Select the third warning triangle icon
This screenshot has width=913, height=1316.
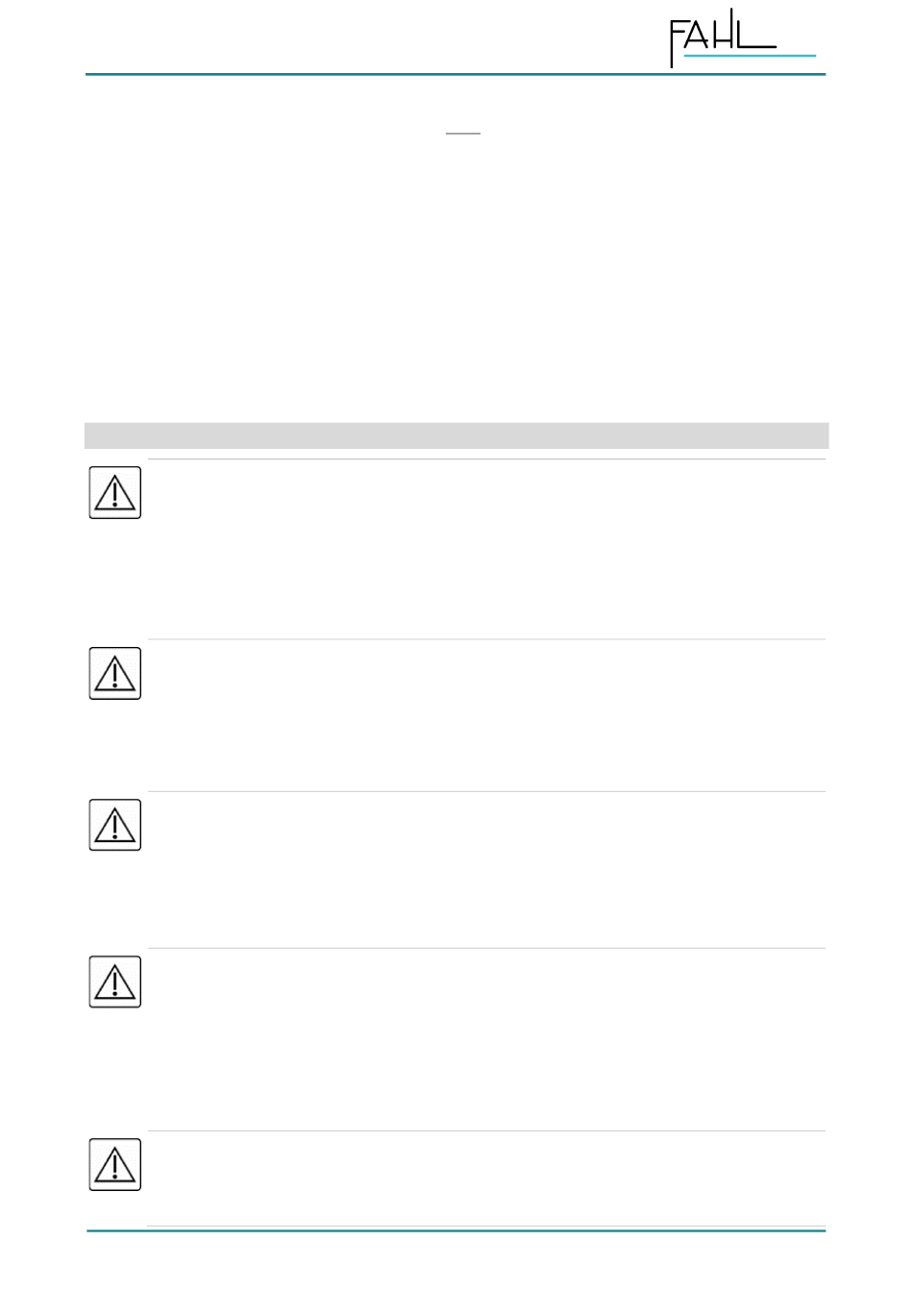(115, 825)
